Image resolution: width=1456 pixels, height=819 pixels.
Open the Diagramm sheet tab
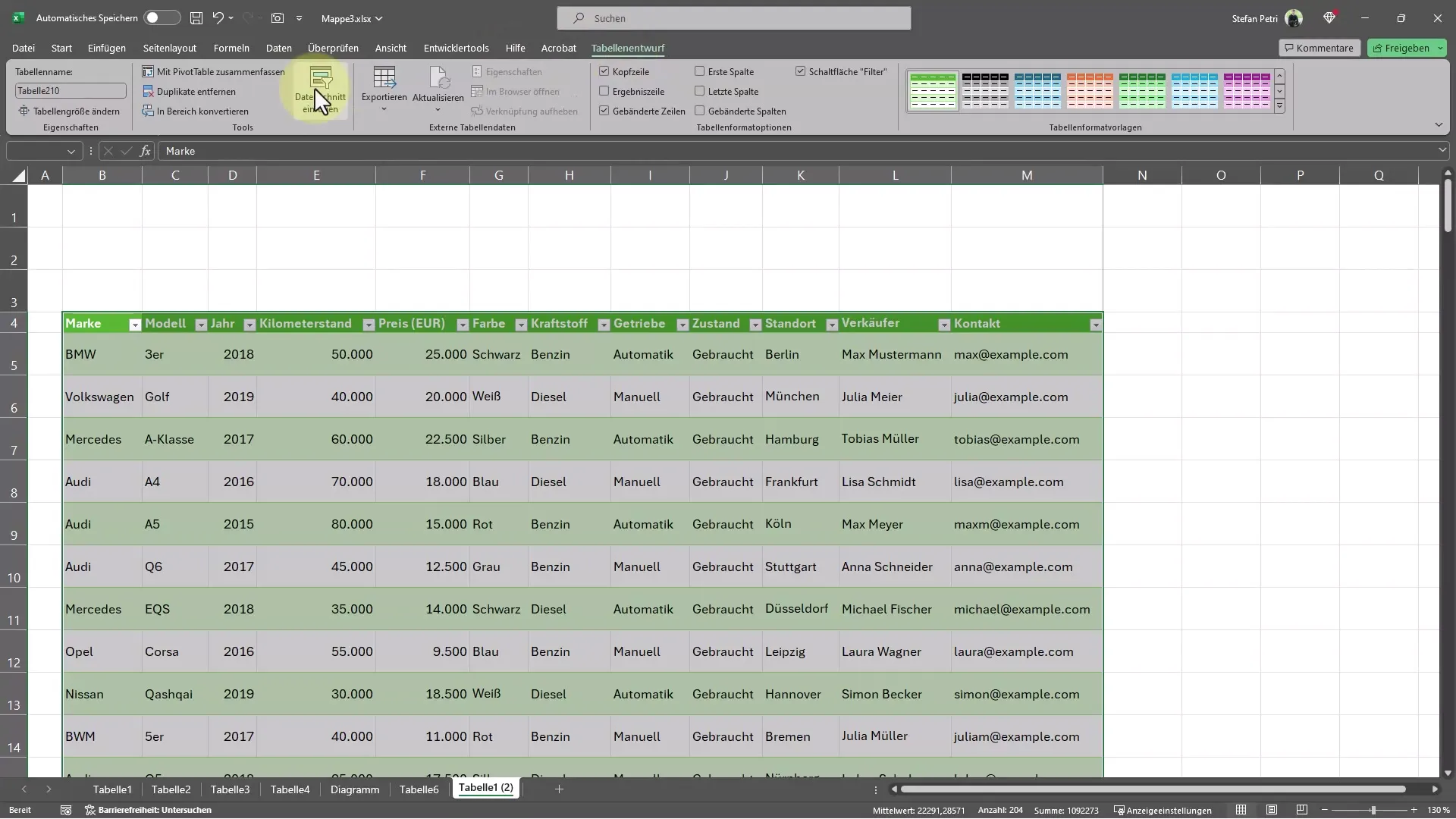click(355, 789)
